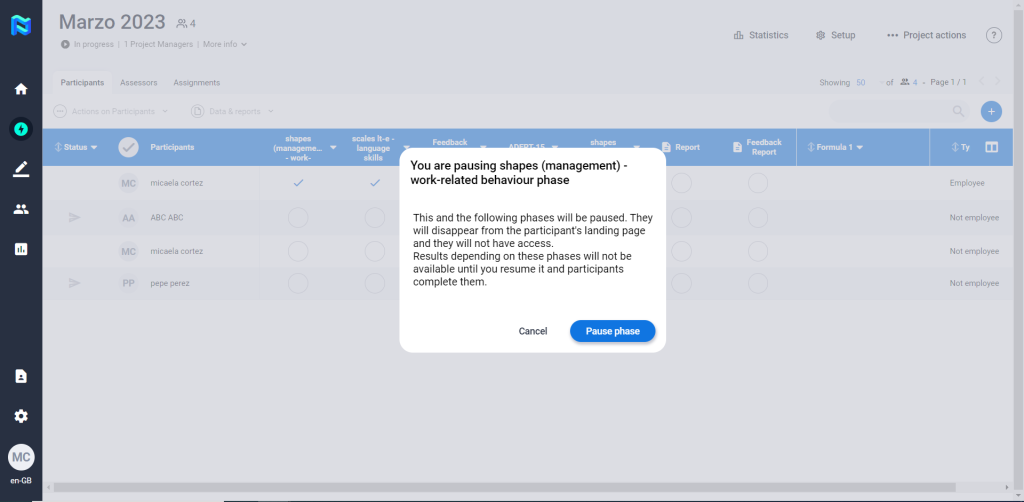This screenshot has height=502, width=1024.
Task: Click the horizontal scrollbar at bottom
Action: tap(500, 487)
